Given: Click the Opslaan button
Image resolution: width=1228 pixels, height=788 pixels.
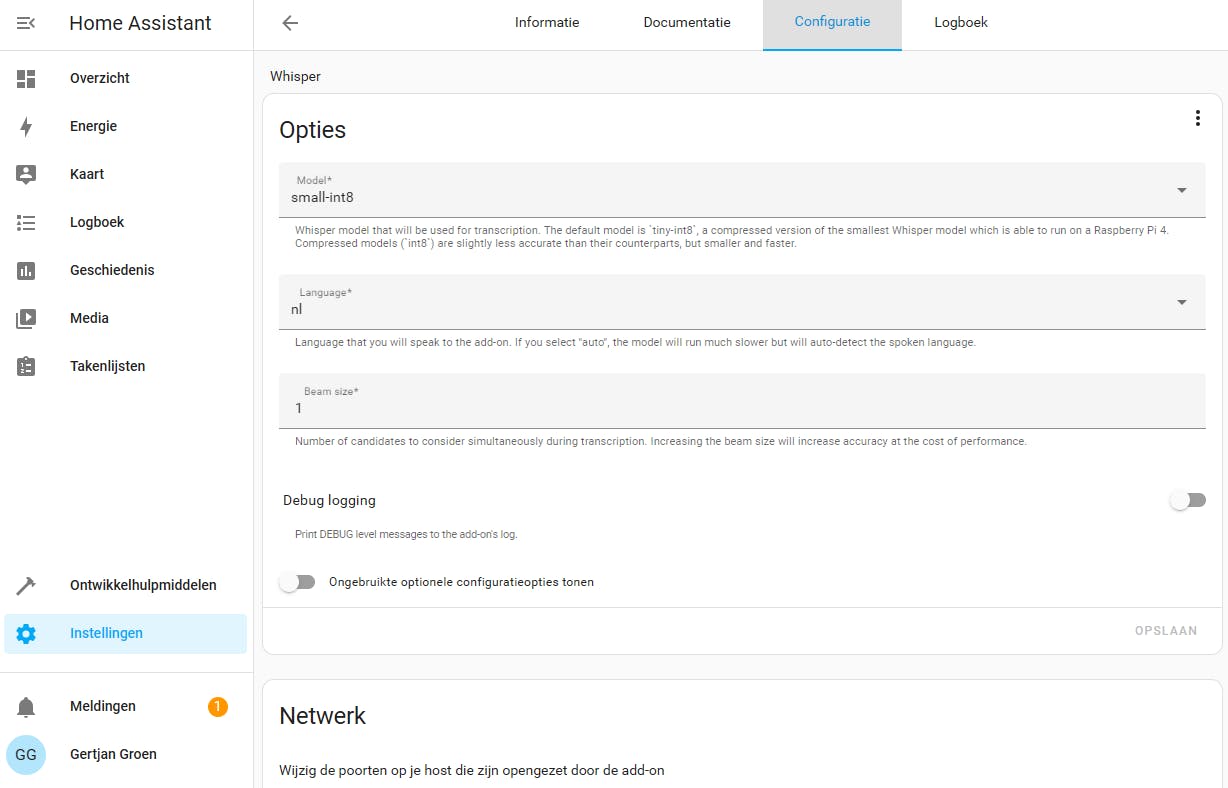Looking at the screenshot, I should (1165, 631).
